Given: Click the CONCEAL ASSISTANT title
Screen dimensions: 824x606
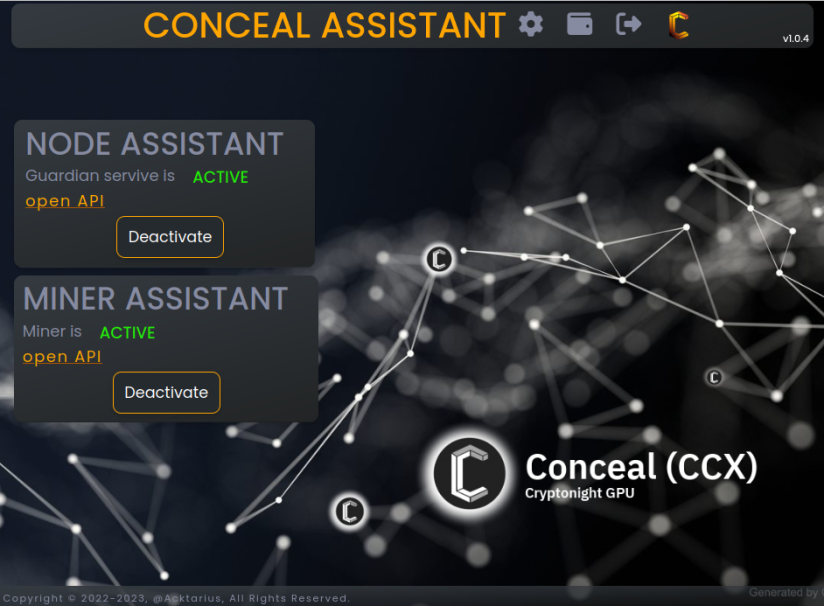Looking at the screenshot, I should (325, 25).
